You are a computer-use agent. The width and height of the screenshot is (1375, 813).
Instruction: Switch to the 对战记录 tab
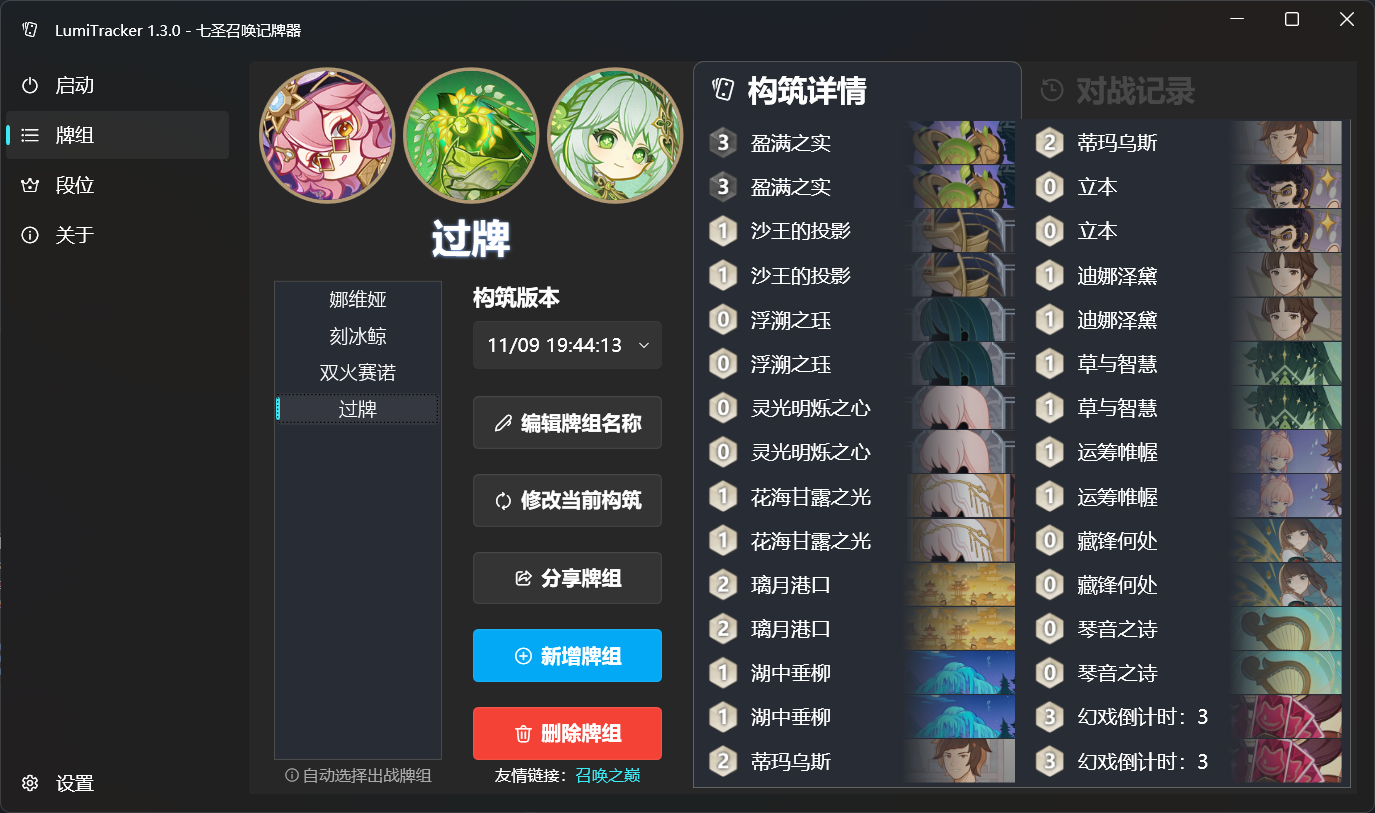pos(1188,91)
